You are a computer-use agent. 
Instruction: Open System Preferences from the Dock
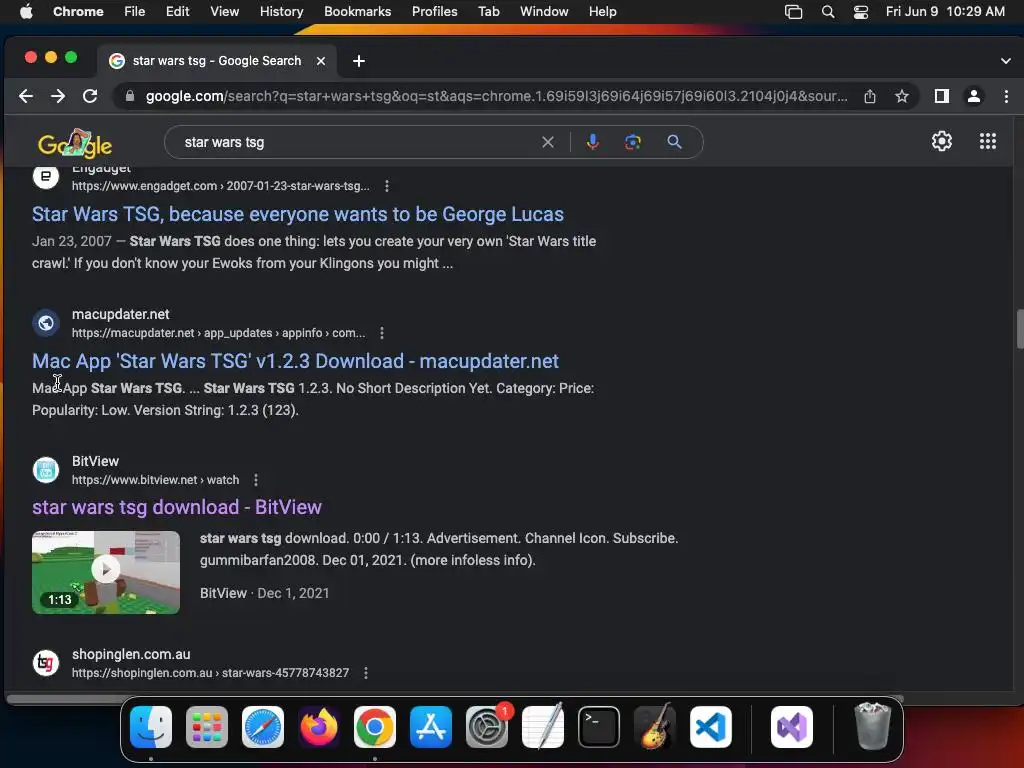487,727
